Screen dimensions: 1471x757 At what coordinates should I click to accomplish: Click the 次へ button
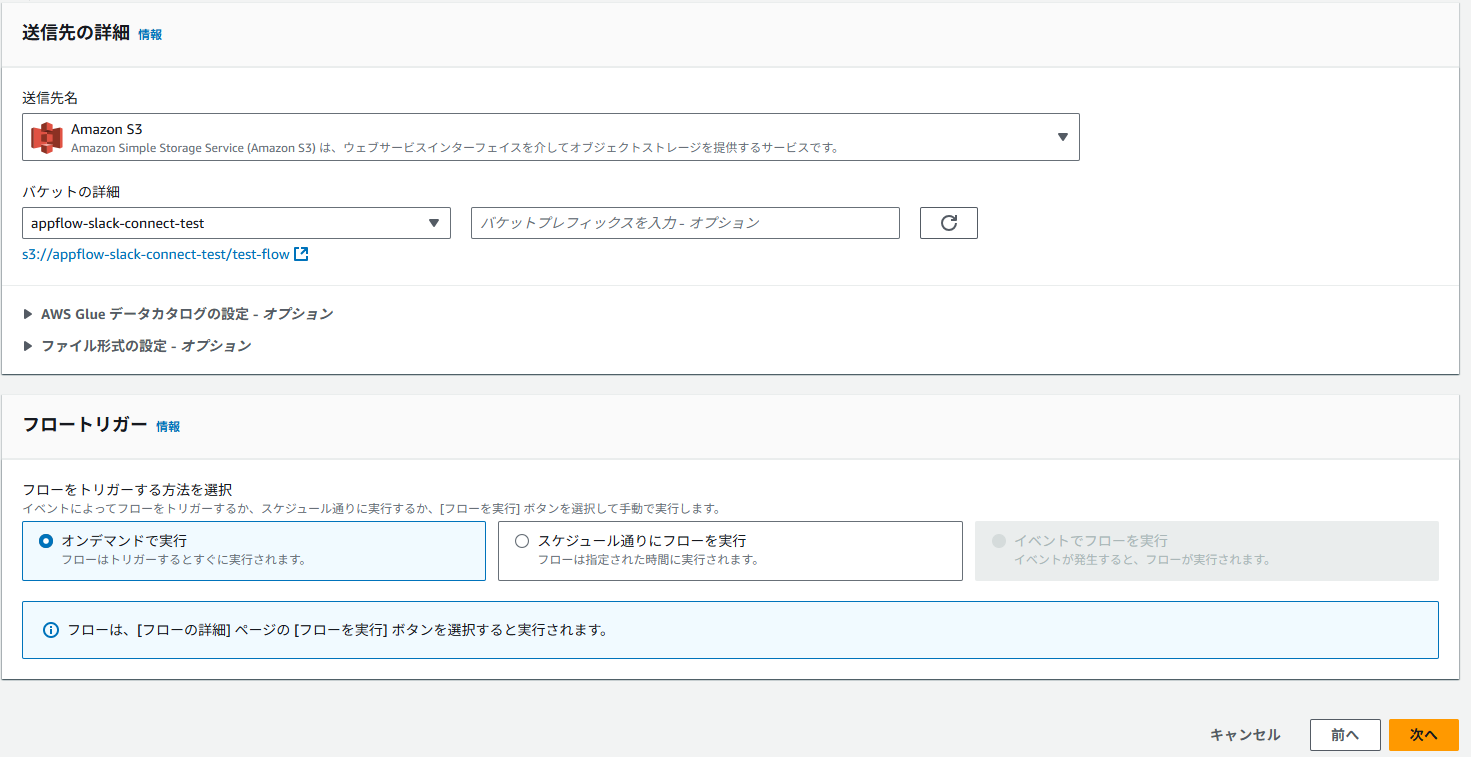pos(1424,735)
